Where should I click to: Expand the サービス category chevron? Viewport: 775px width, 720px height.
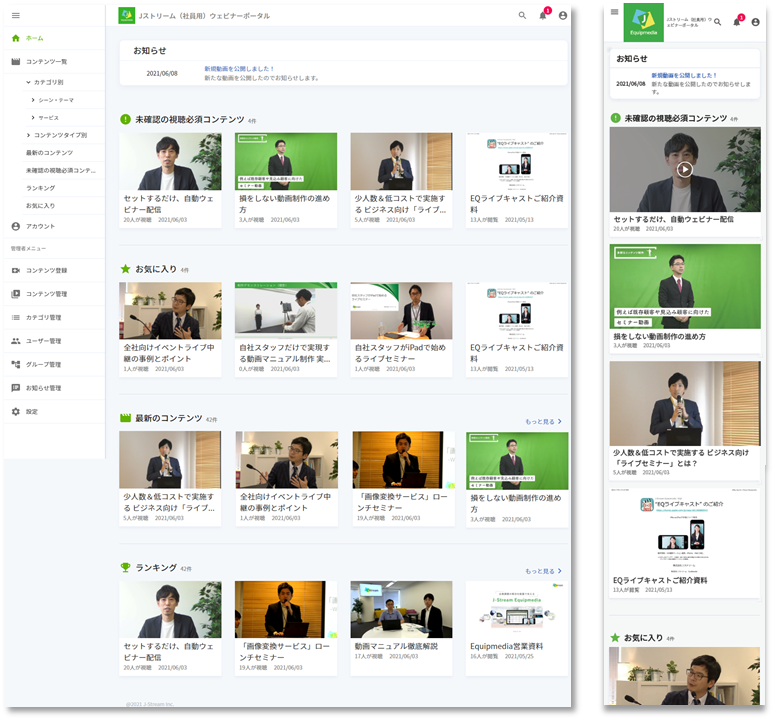[x=33, y=117]
